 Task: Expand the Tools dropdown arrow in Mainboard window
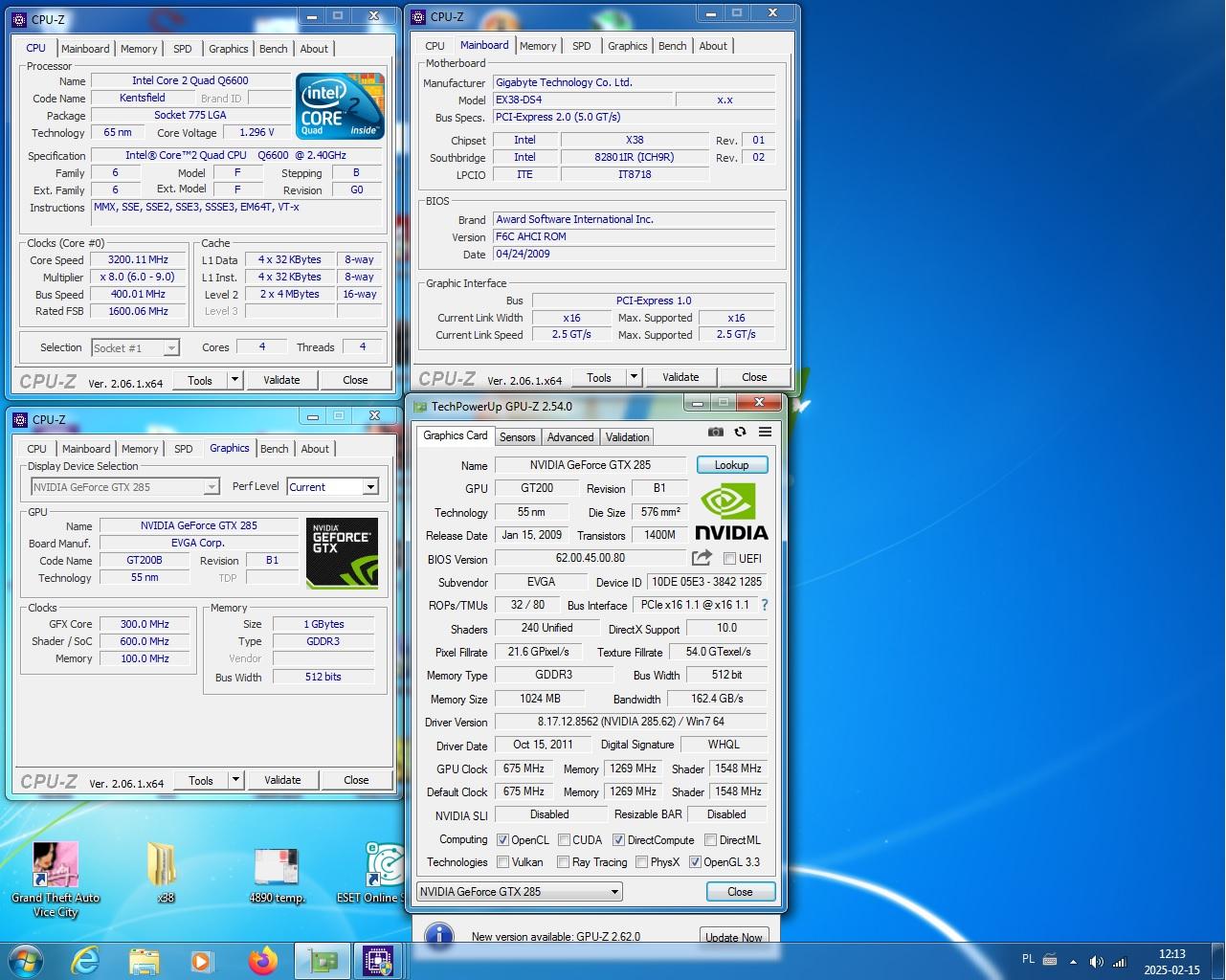click(x=633, y=377)
